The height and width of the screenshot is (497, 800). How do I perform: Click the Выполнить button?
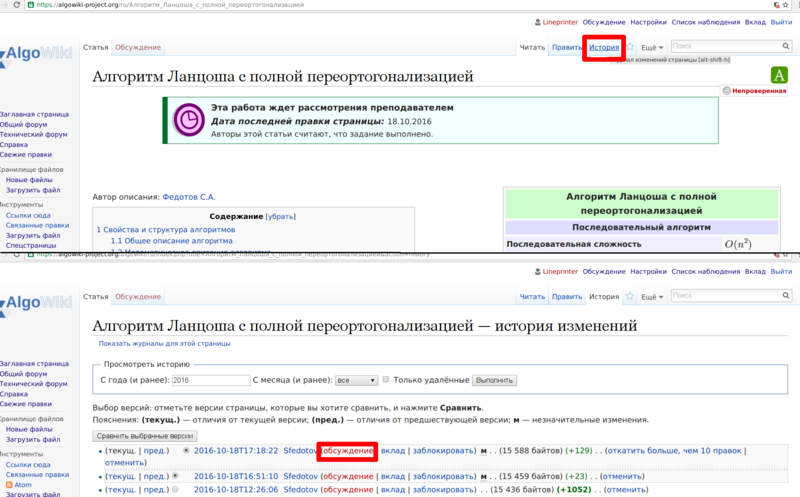click(494, 380)
